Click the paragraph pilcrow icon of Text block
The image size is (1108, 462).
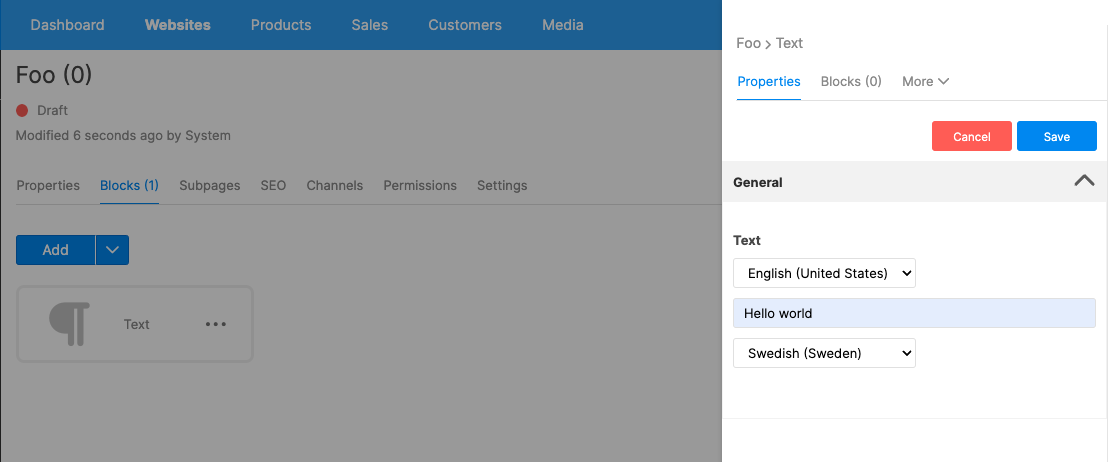69,324
